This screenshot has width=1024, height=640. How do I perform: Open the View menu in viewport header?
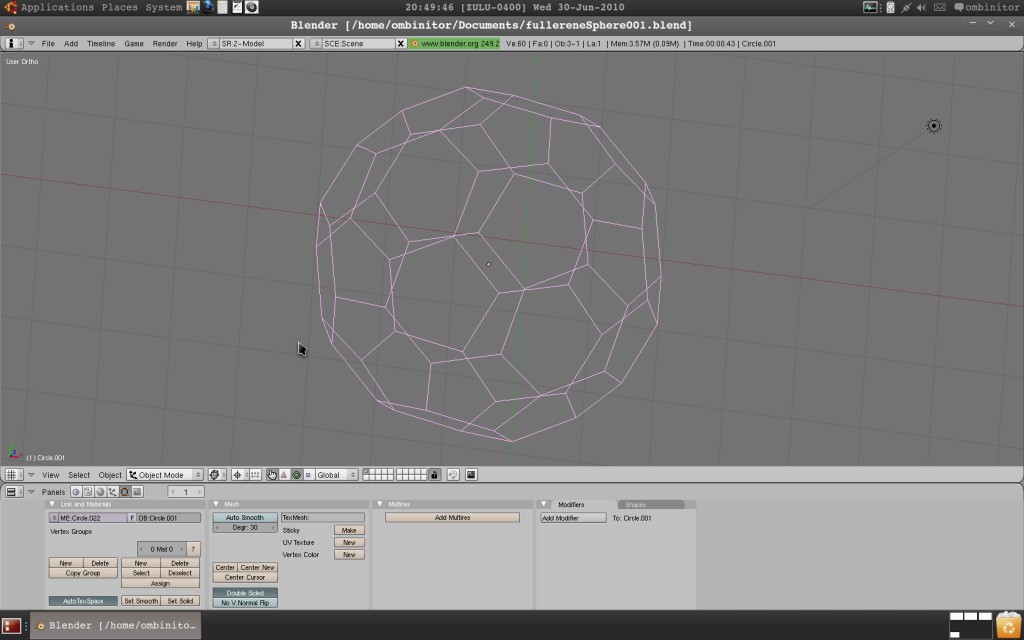pyautogui.click(x=50, y=475)
